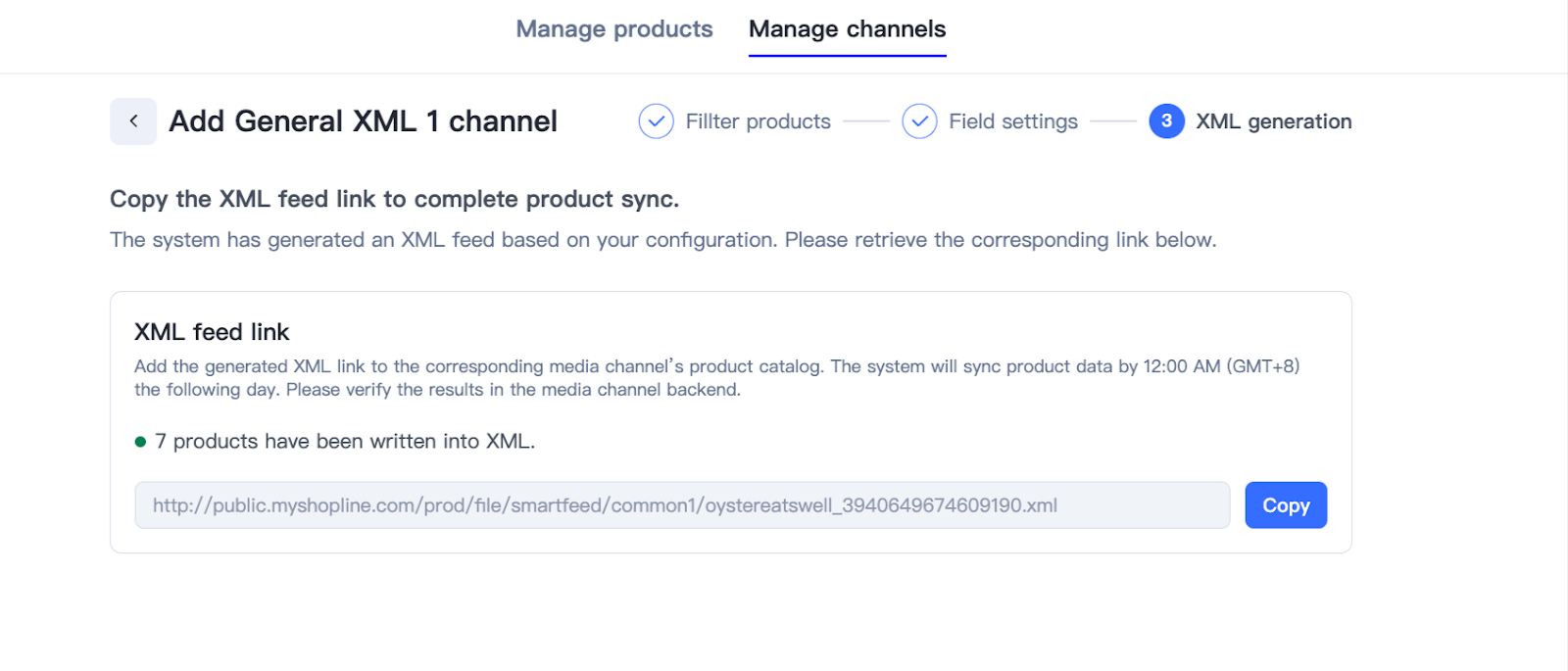Select the Manage channels tab
1568x671 pixels.
pos(847,29)
